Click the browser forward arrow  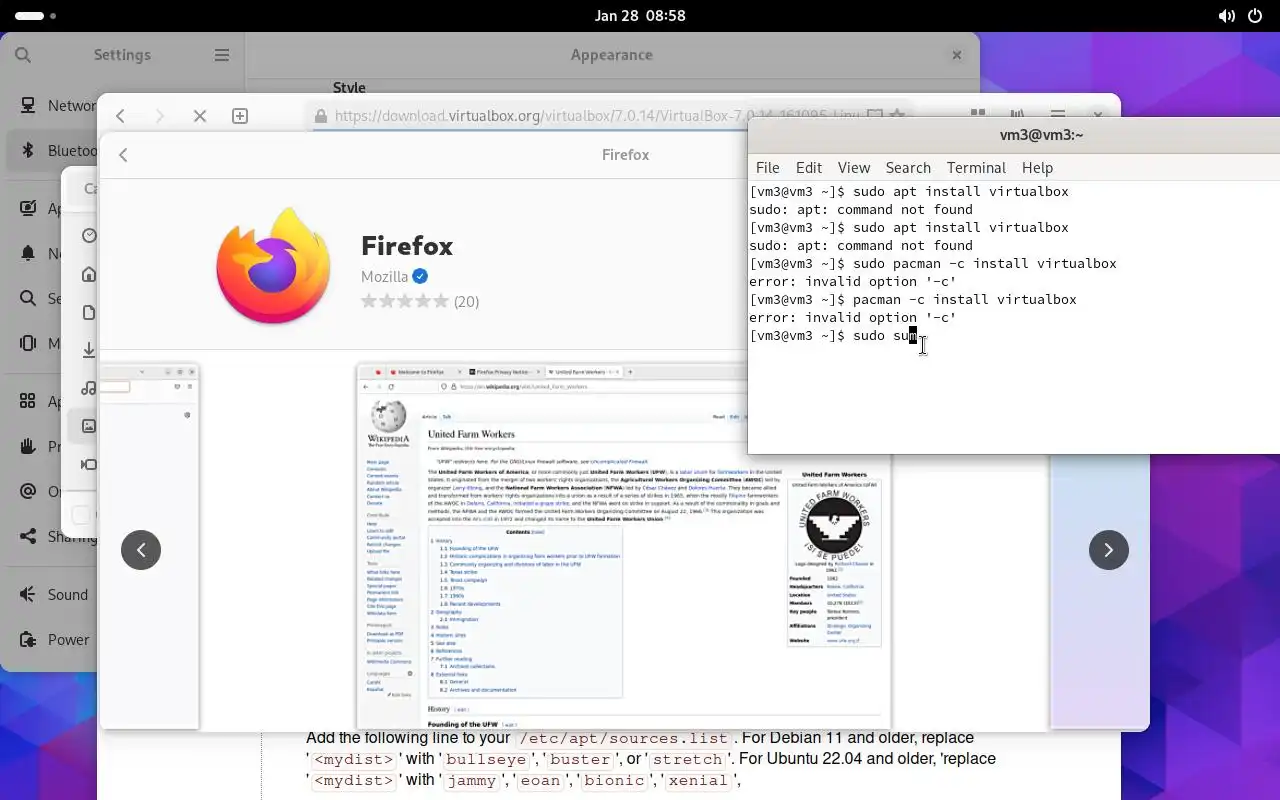coord(160,116)
